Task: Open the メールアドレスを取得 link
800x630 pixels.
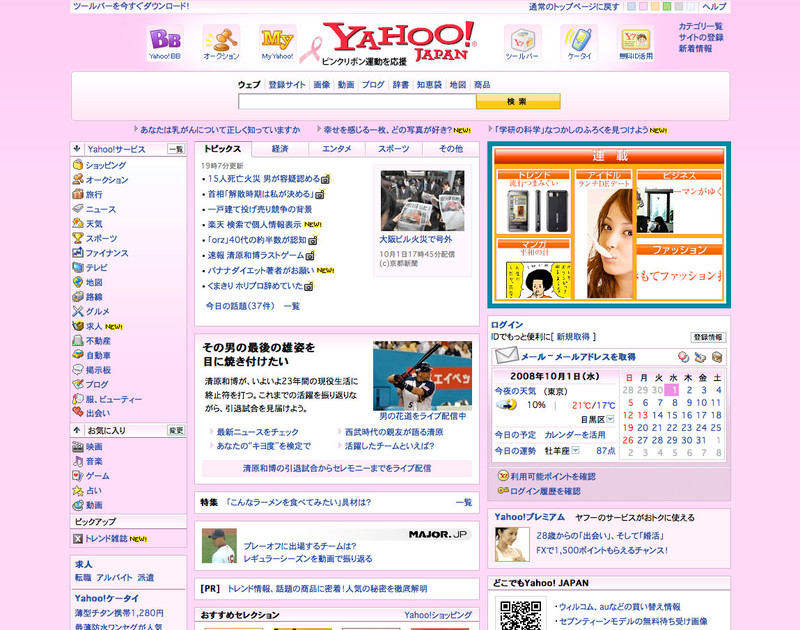Action: point(595,357)
